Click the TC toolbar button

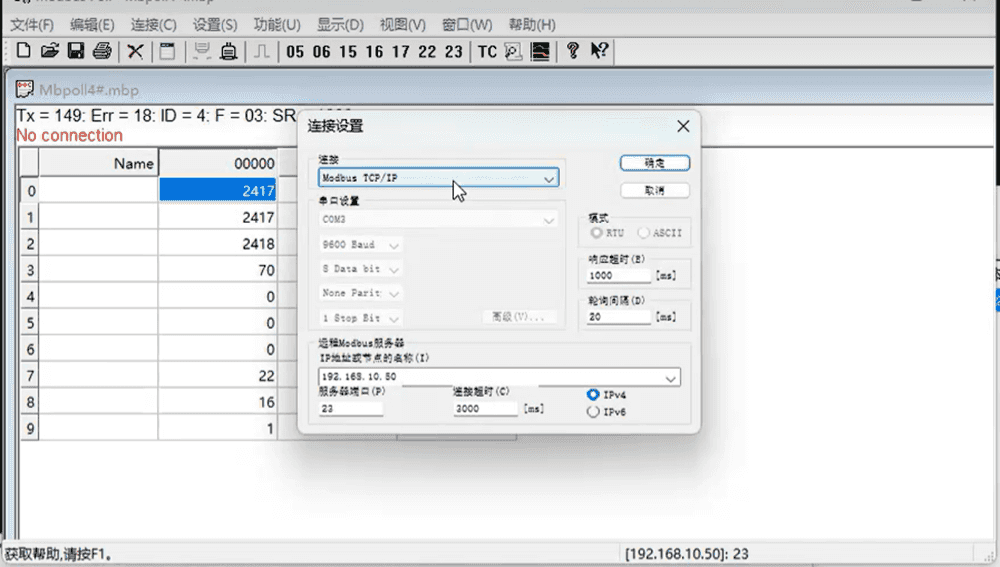click(x=487, y=52)
